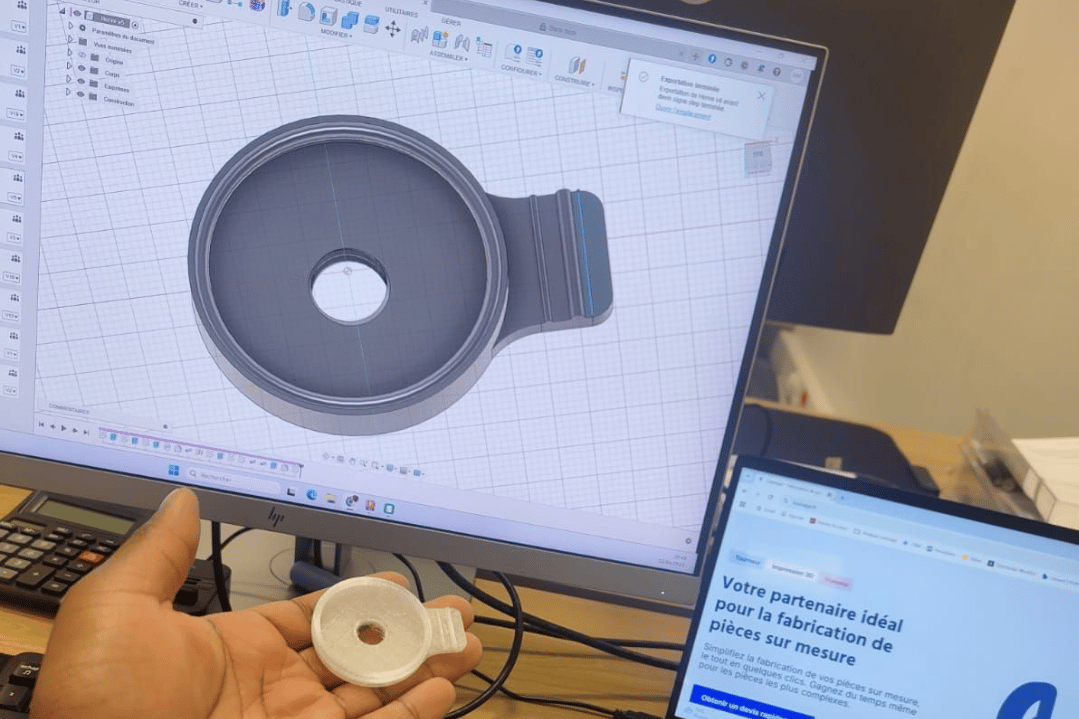1079x719 pixels.
Task: Open the Modifier dropdown menu
Action: point(335,34)
